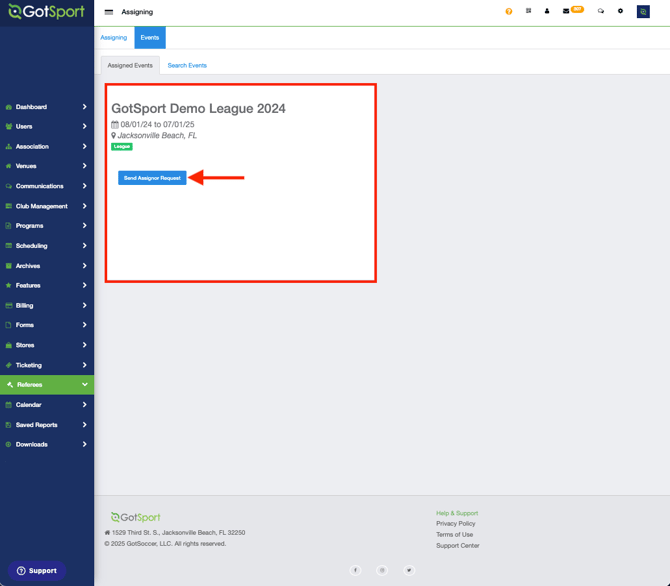Click the Dashboard icon in the sidebar

pos(9,107)
